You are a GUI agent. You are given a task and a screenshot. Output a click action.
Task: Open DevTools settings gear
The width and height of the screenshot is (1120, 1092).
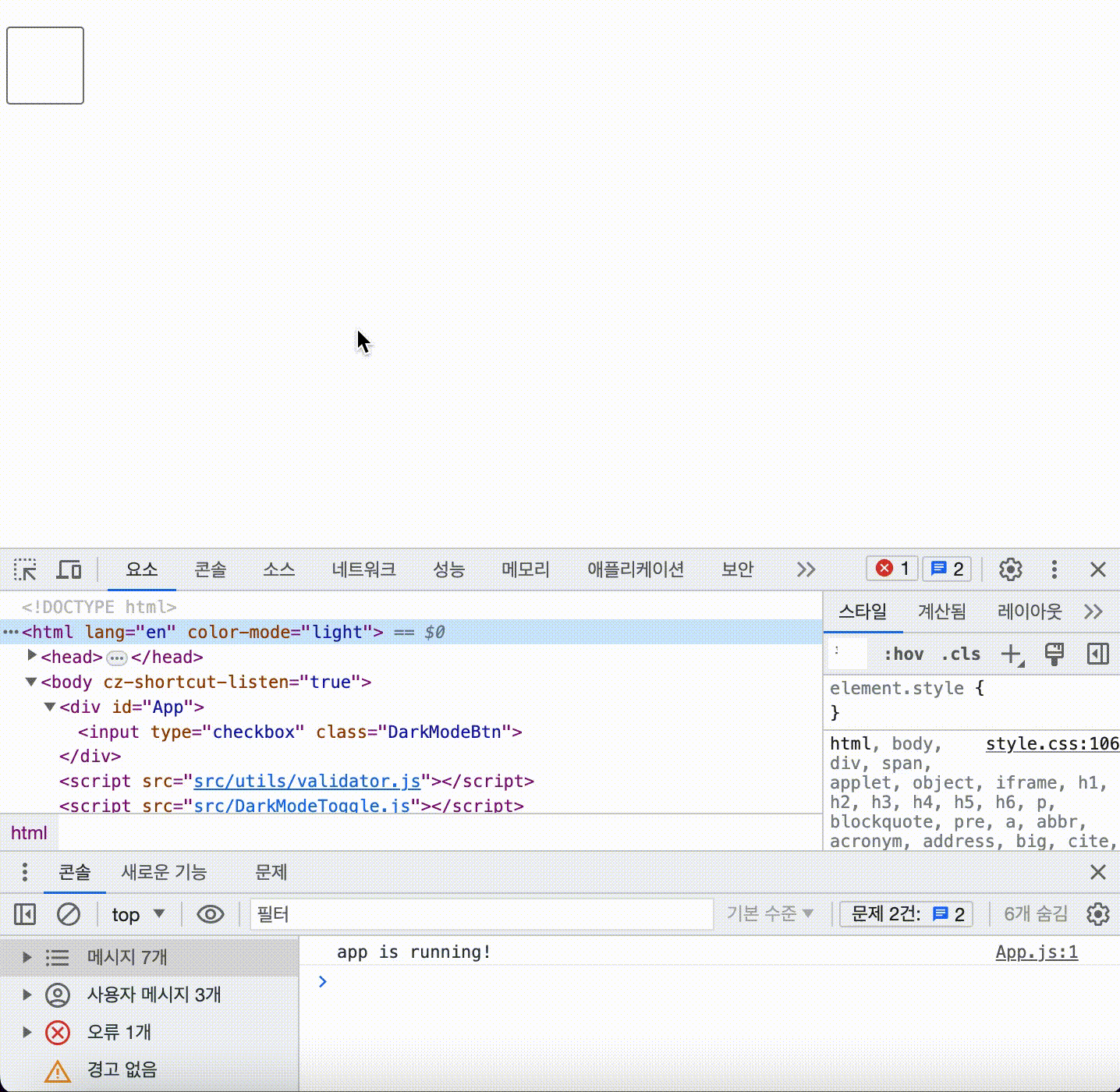pyautogui.click(x=1011, y=569)
